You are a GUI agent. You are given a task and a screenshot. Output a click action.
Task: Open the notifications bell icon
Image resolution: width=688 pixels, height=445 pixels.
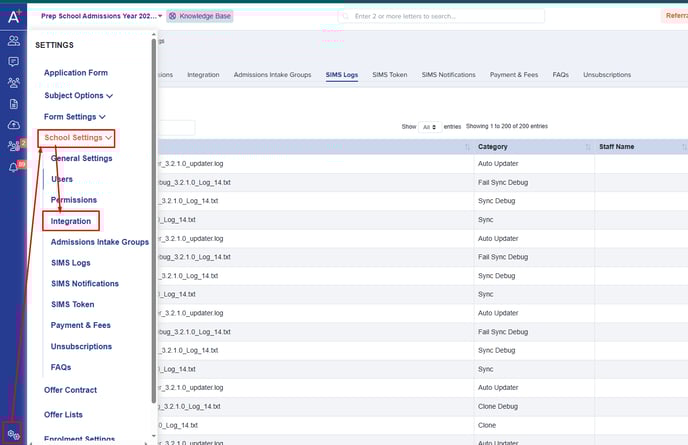pyautogui.click(x=14, y=167)
